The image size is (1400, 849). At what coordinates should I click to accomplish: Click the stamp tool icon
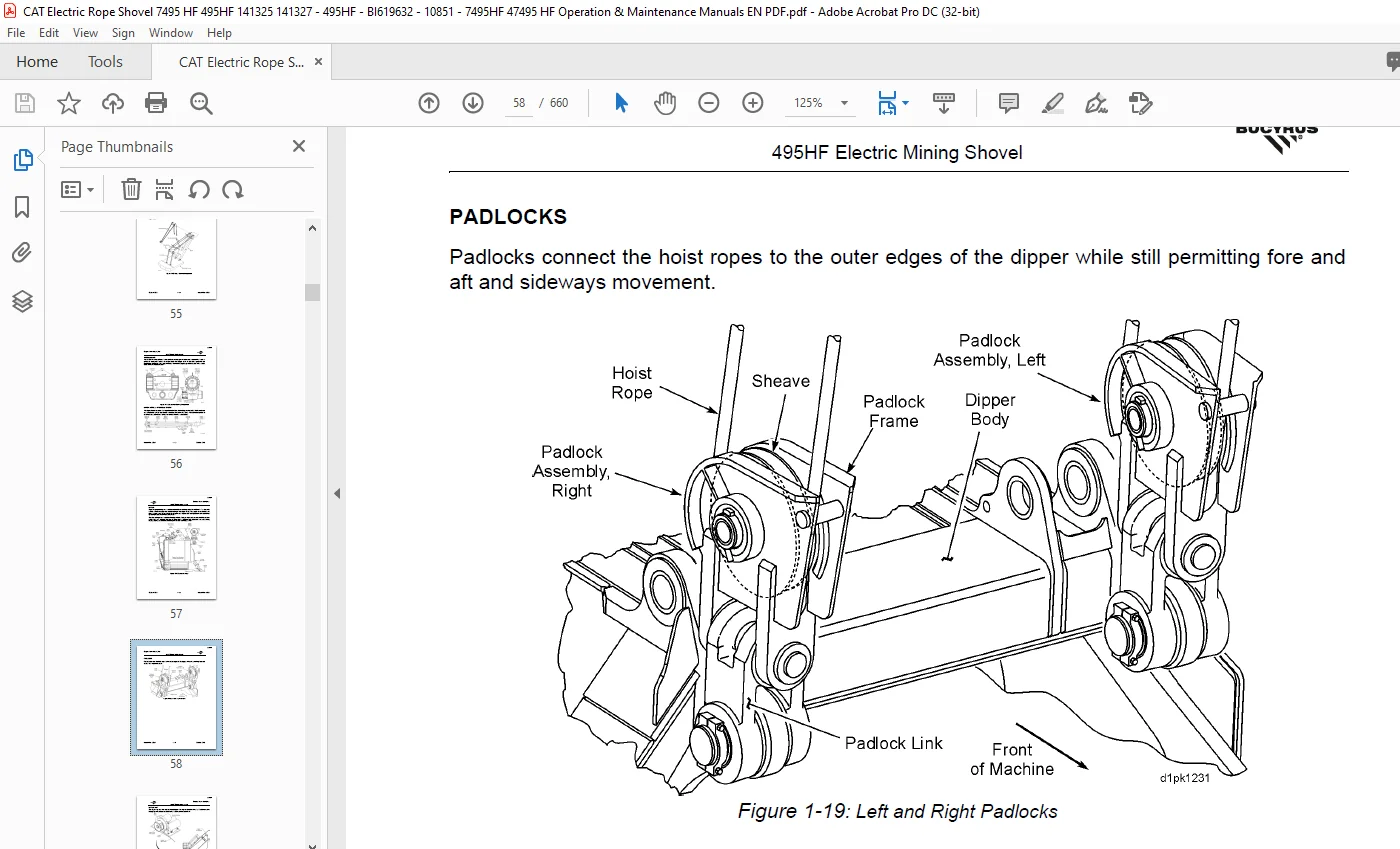1140,103
